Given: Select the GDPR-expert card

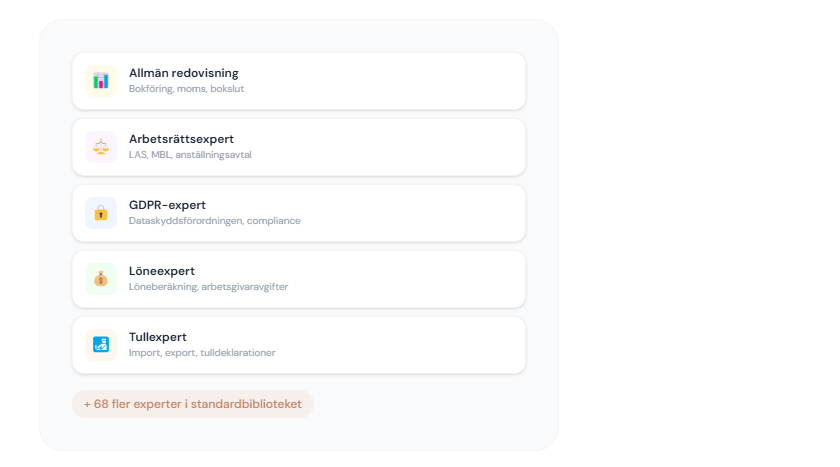Looking at the screenshot, I should [x=400, y=213].
